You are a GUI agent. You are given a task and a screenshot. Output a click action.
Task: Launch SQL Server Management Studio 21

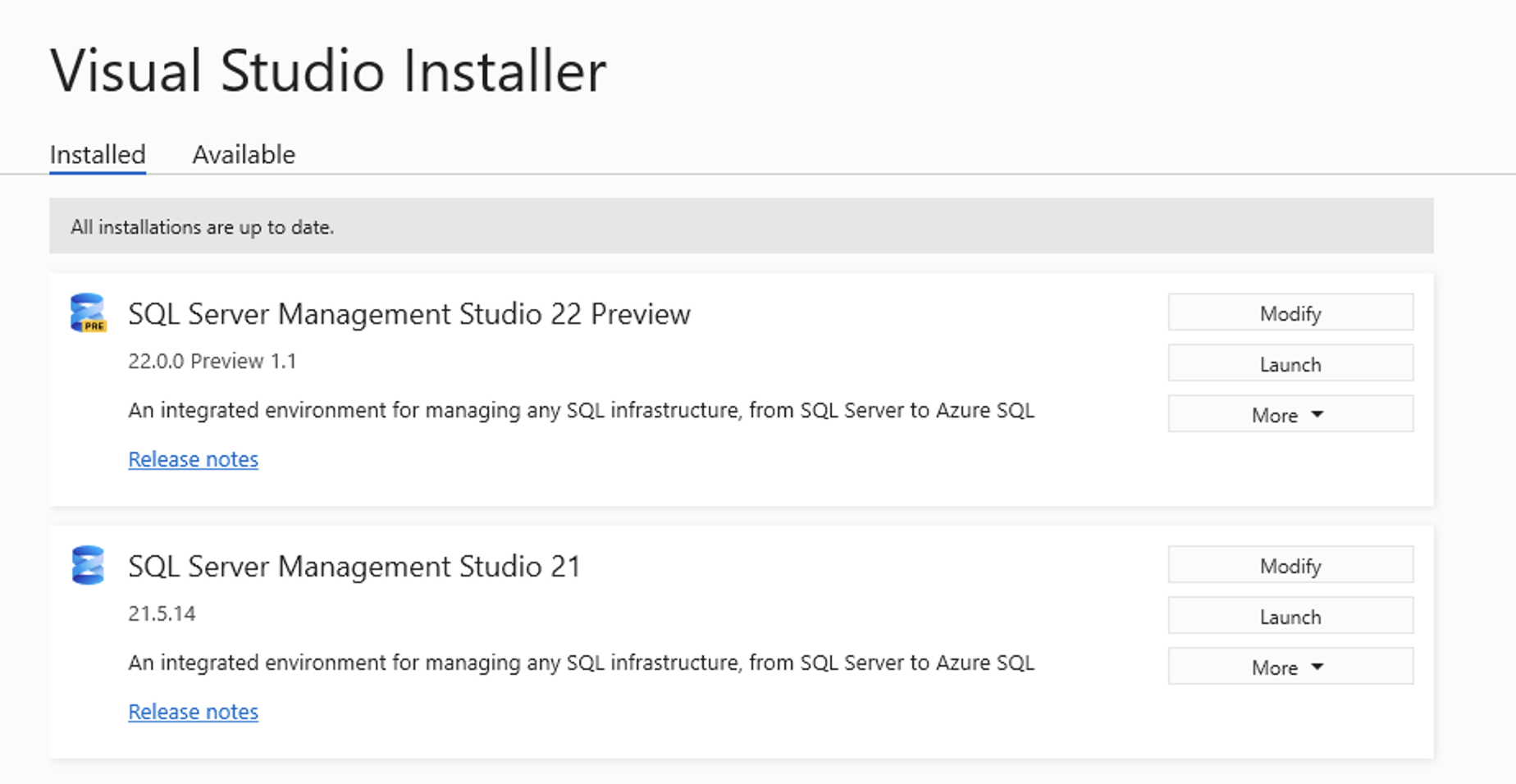pos(1290,615)
